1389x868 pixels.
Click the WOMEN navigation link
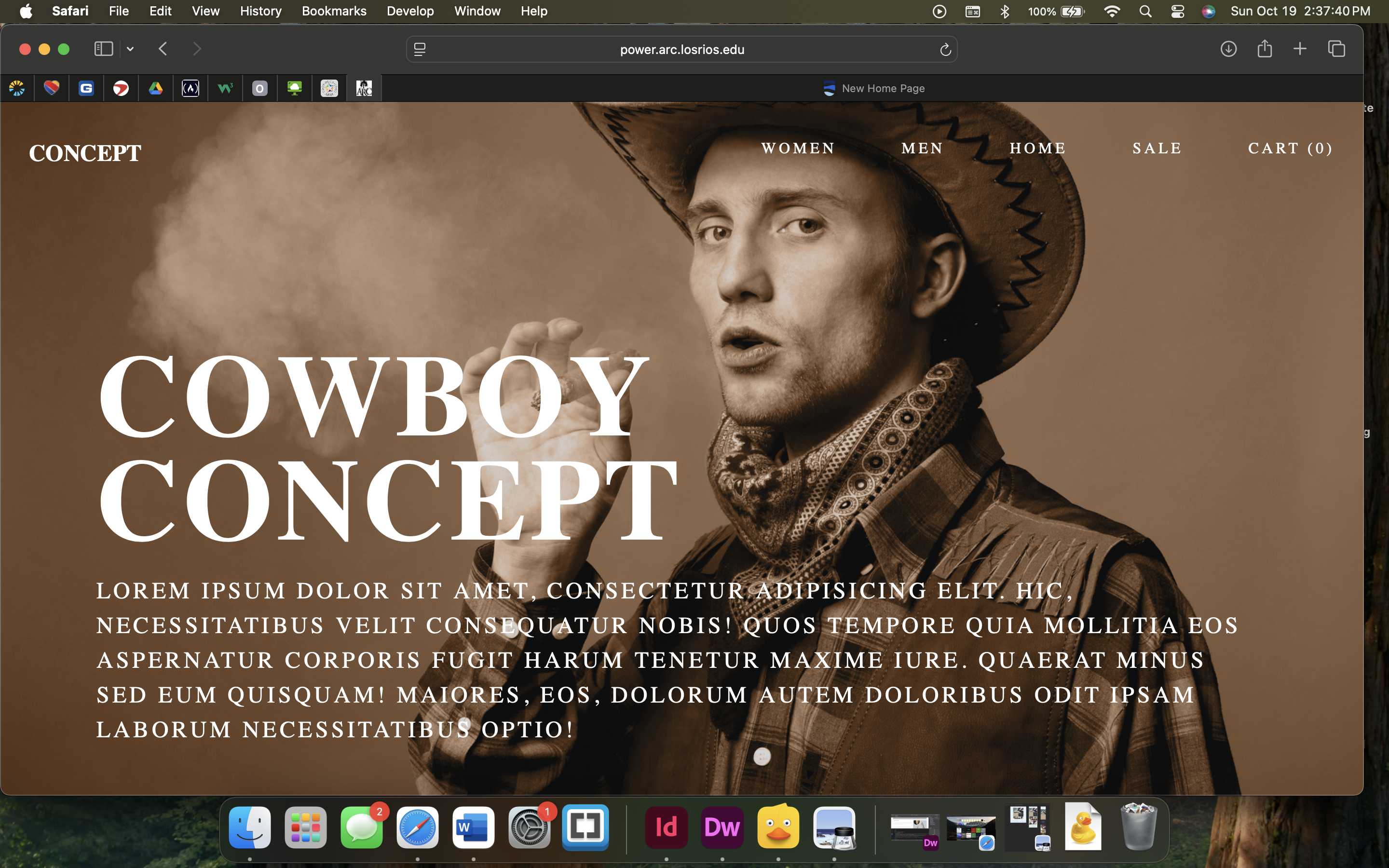[798, 149]
